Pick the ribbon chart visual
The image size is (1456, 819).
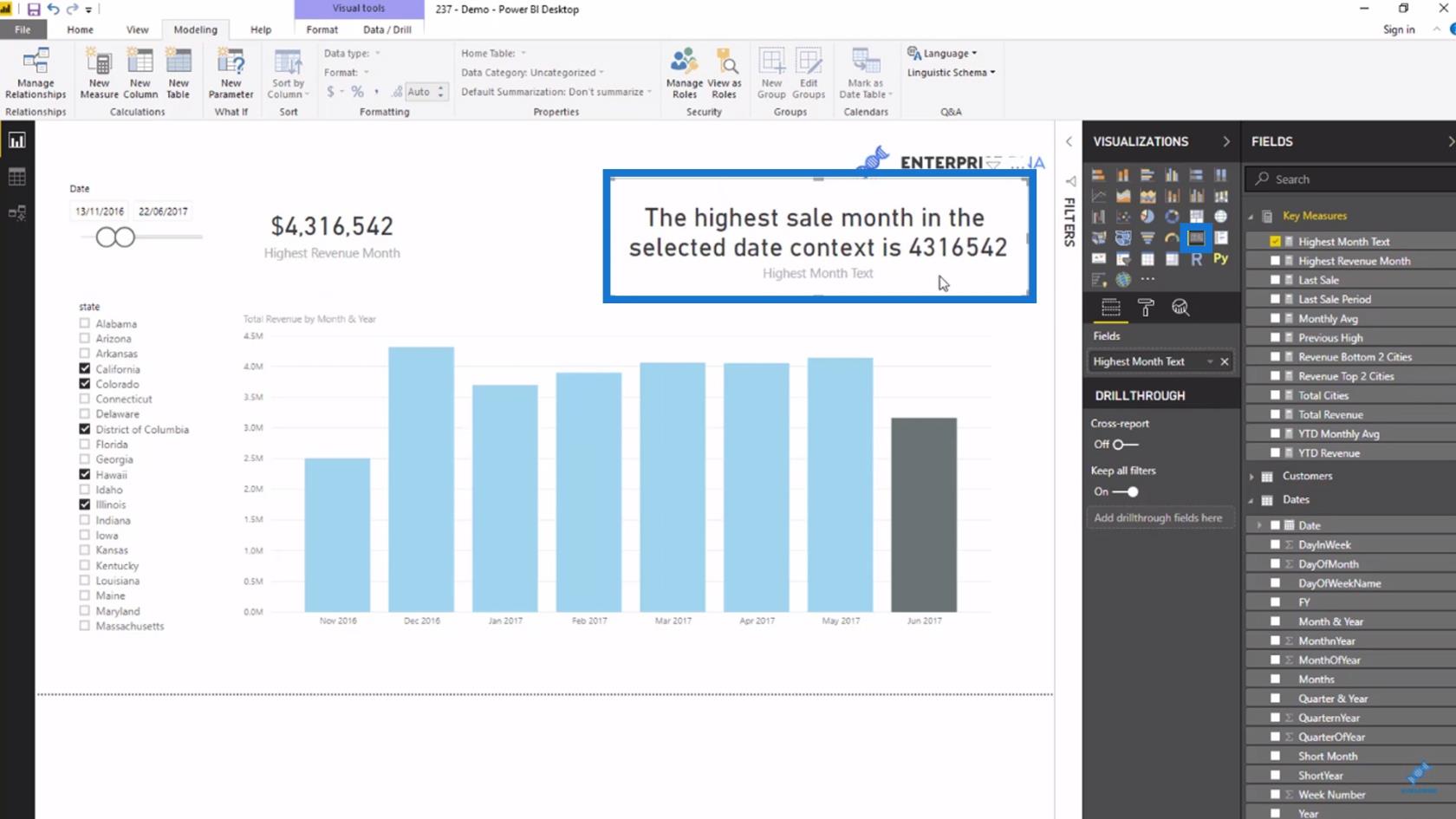[1220, 196]
